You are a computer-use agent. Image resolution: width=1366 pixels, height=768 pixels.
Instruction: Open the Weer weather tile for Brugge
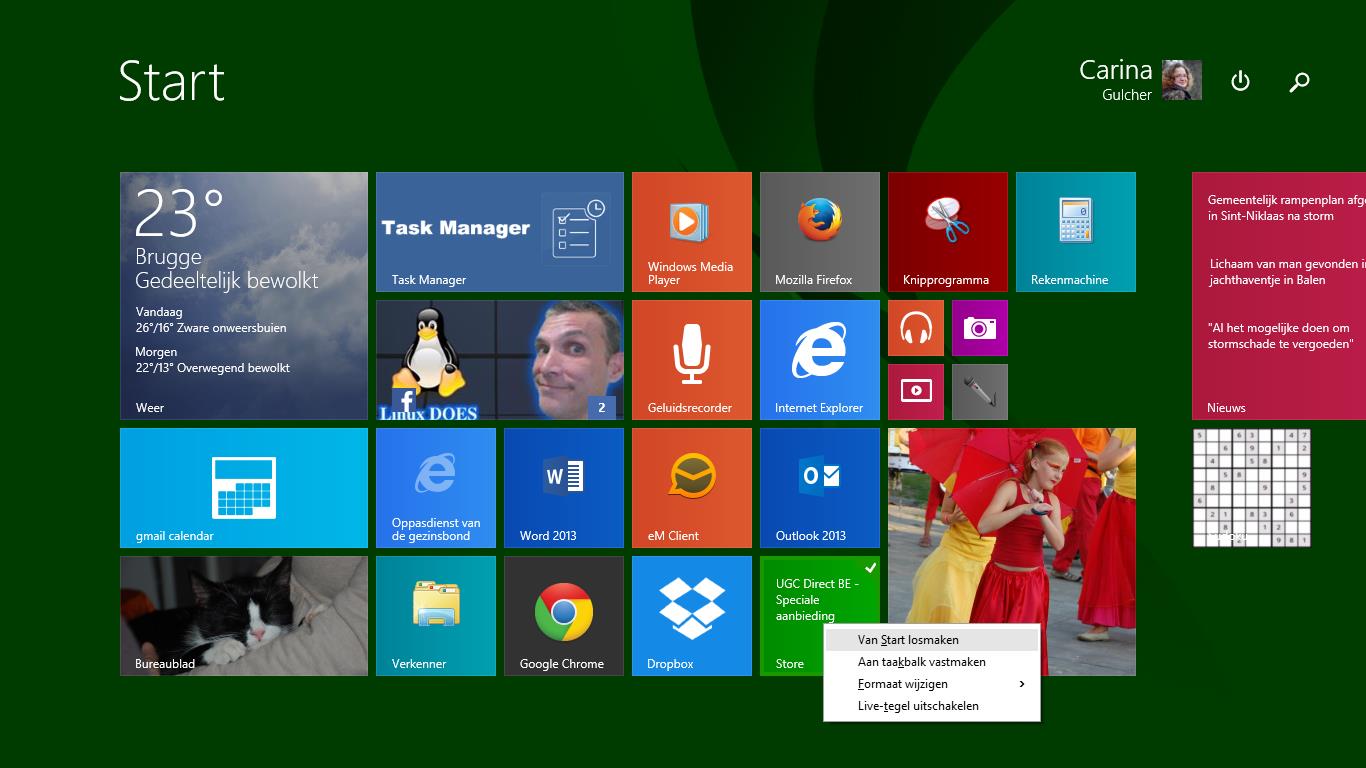point(244,295)
